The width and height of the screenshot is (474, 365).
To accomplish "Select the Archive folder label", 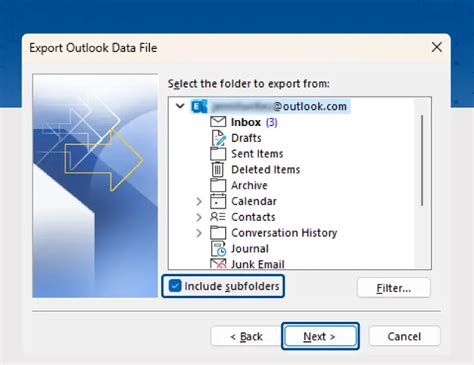I will (249, 185).
